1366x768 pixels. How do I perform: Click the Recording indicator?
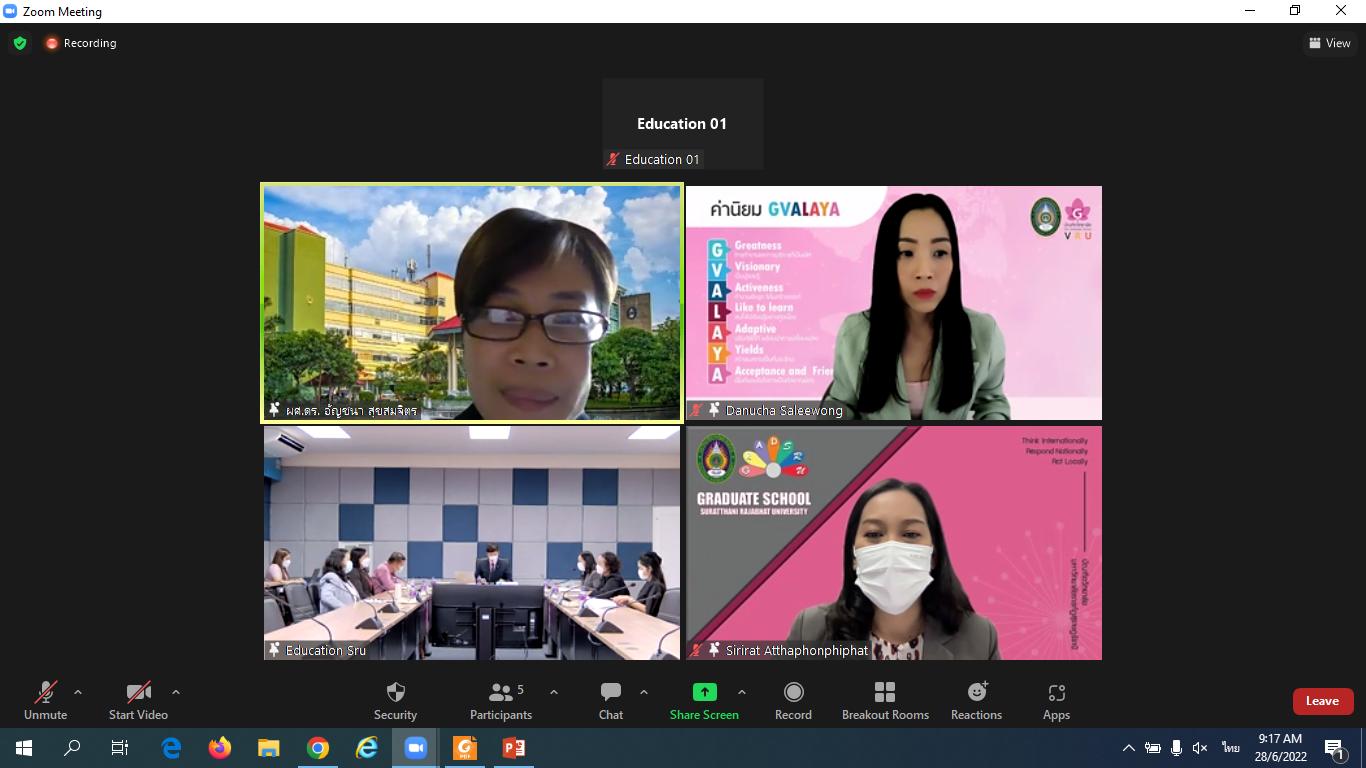click(81, 43)
